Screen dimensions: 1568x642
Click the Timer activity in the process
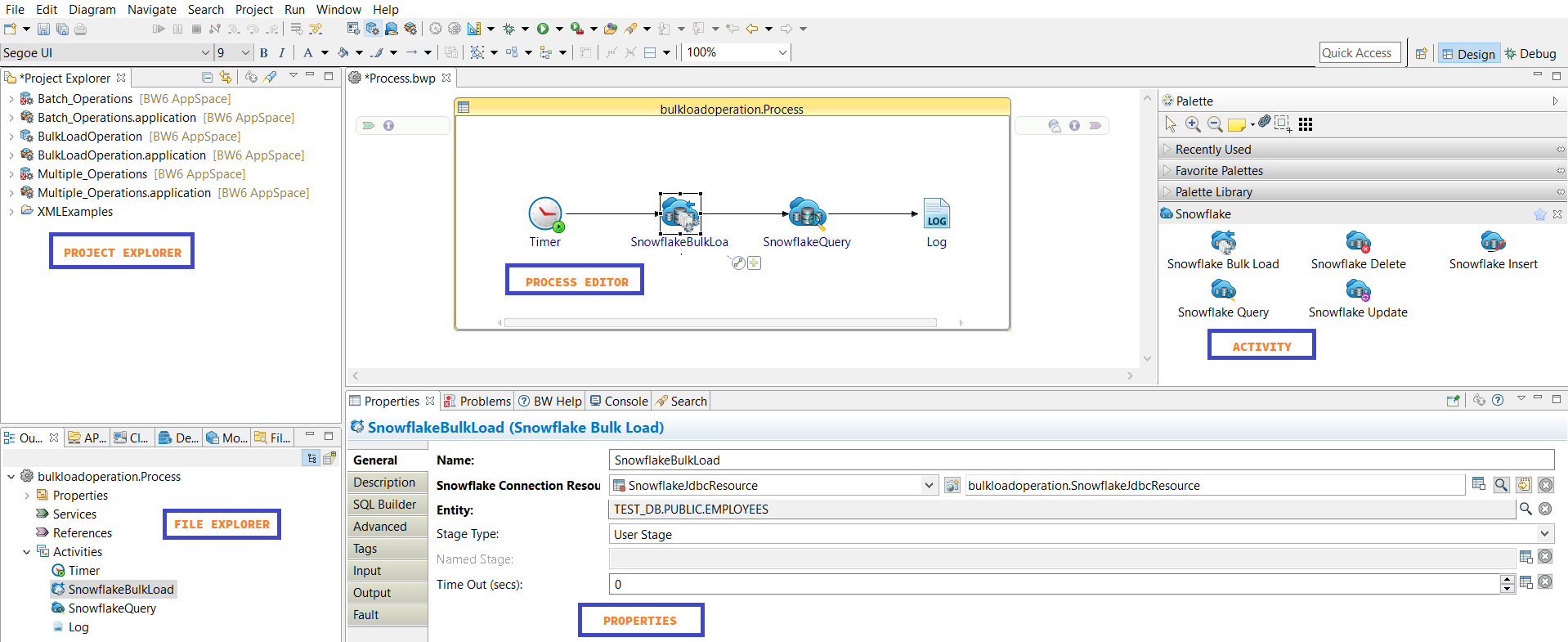[x=545, y=214]
